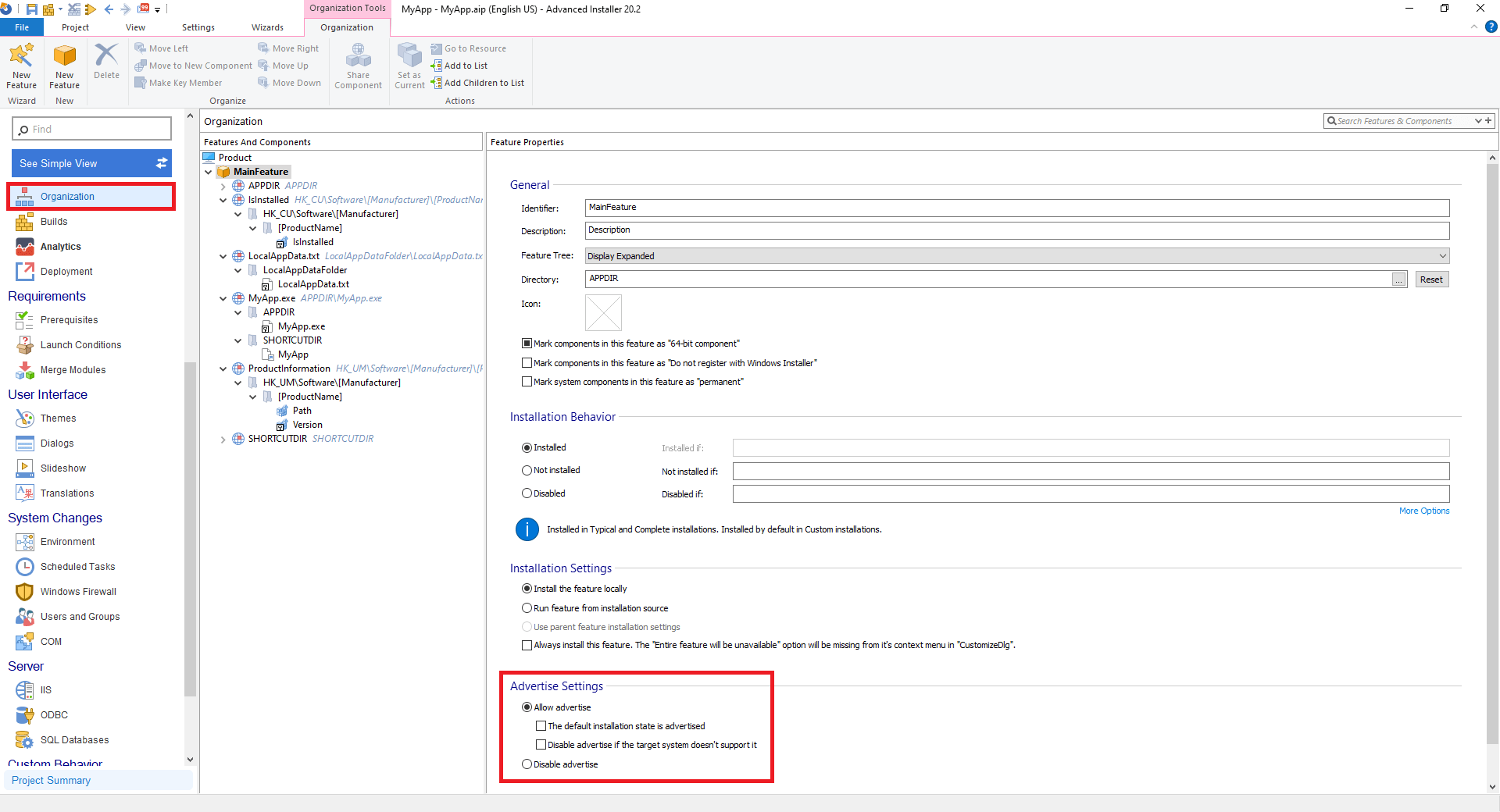Select the Disable advertise radio button

[527, 764]
